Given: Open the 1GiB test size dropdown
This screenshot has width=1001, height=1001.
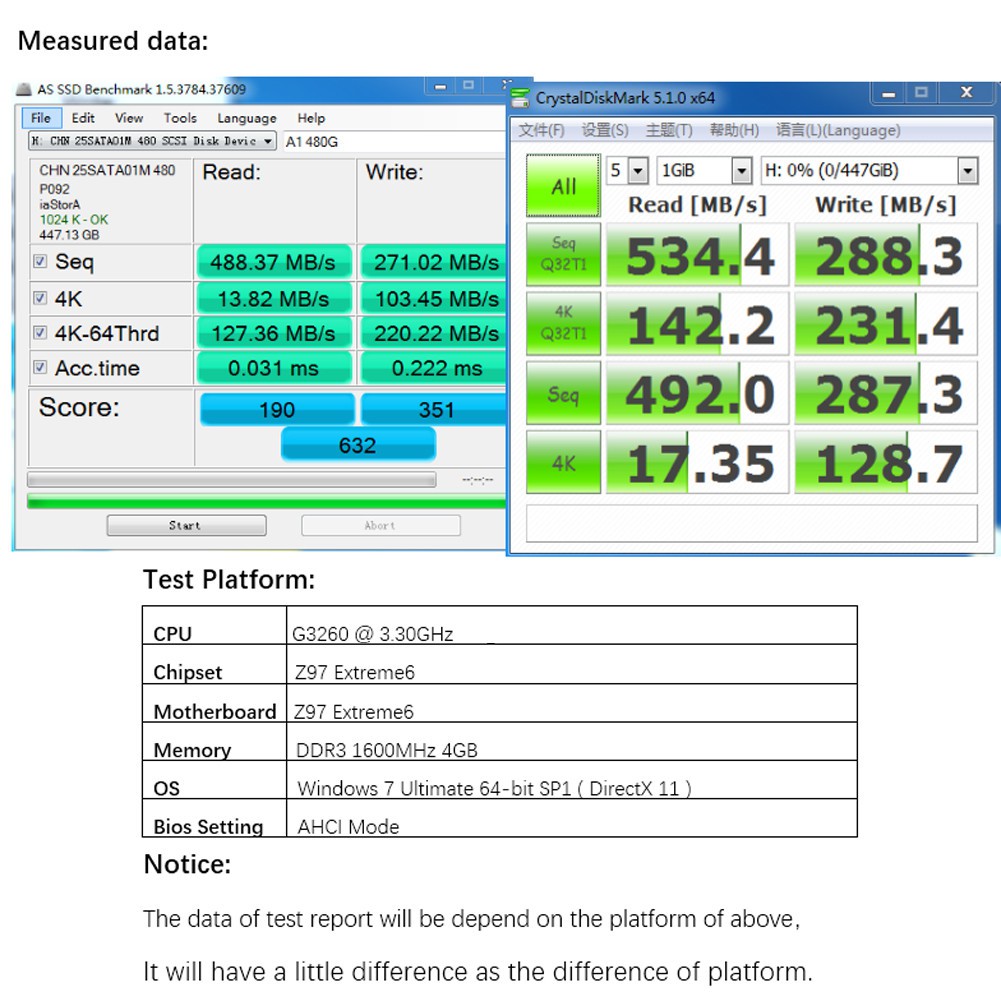Looking at the screenshot, I should point(741,171).
